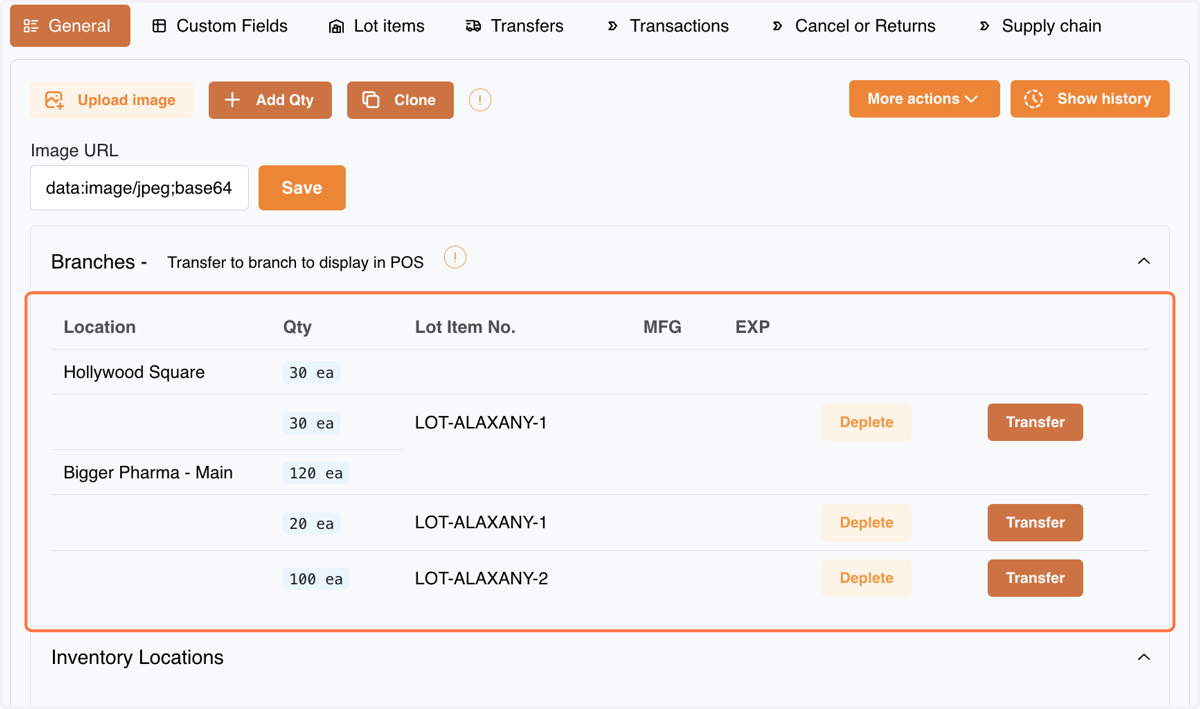This screenshot has height=709, width=1200.
Task: Open the Lot items tab
Action: [x=376, y=26]
